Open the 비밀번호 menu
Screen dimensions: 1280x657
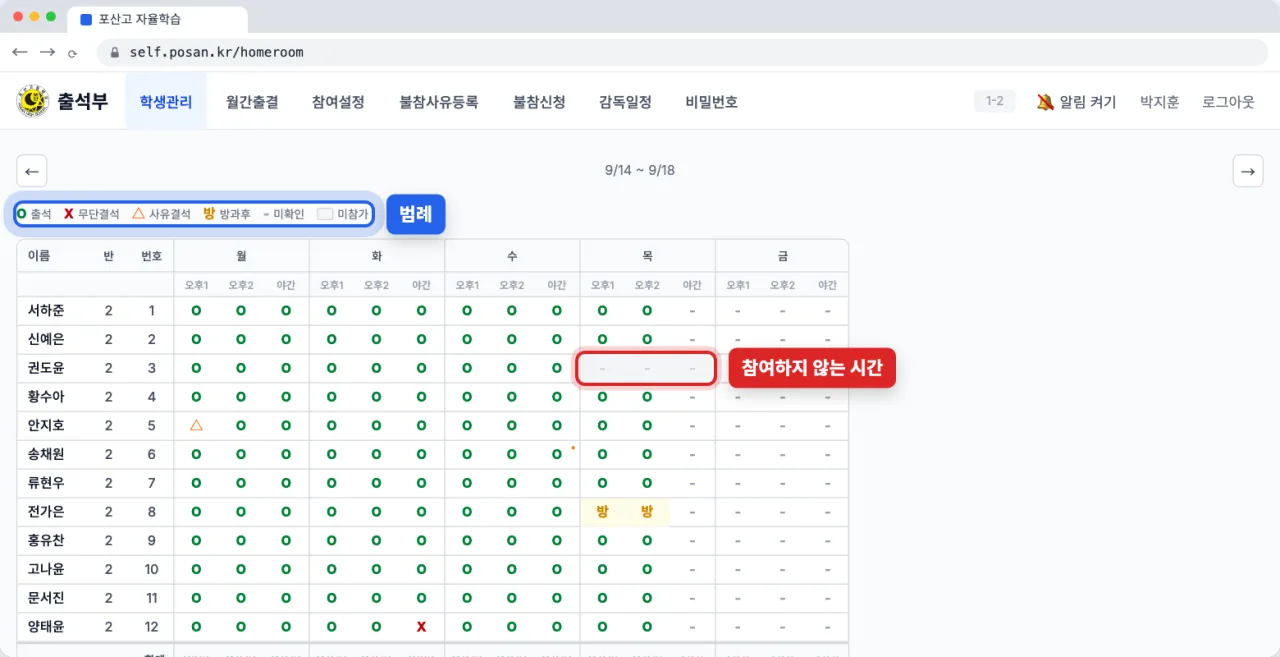click(712, 101)
